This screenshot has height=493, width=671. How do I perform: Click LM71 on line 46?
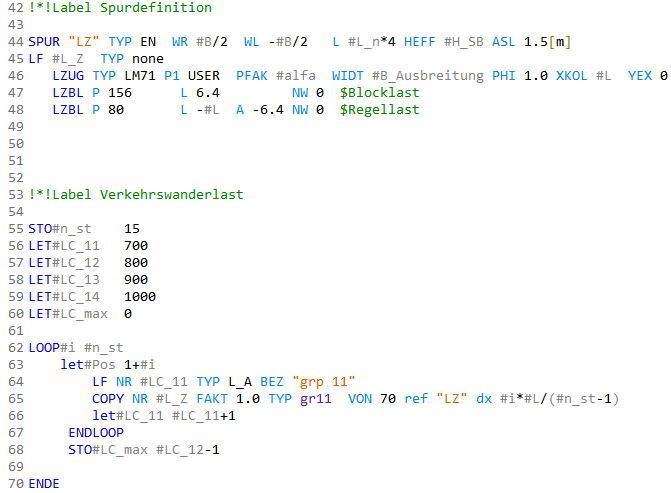point(140,76)
